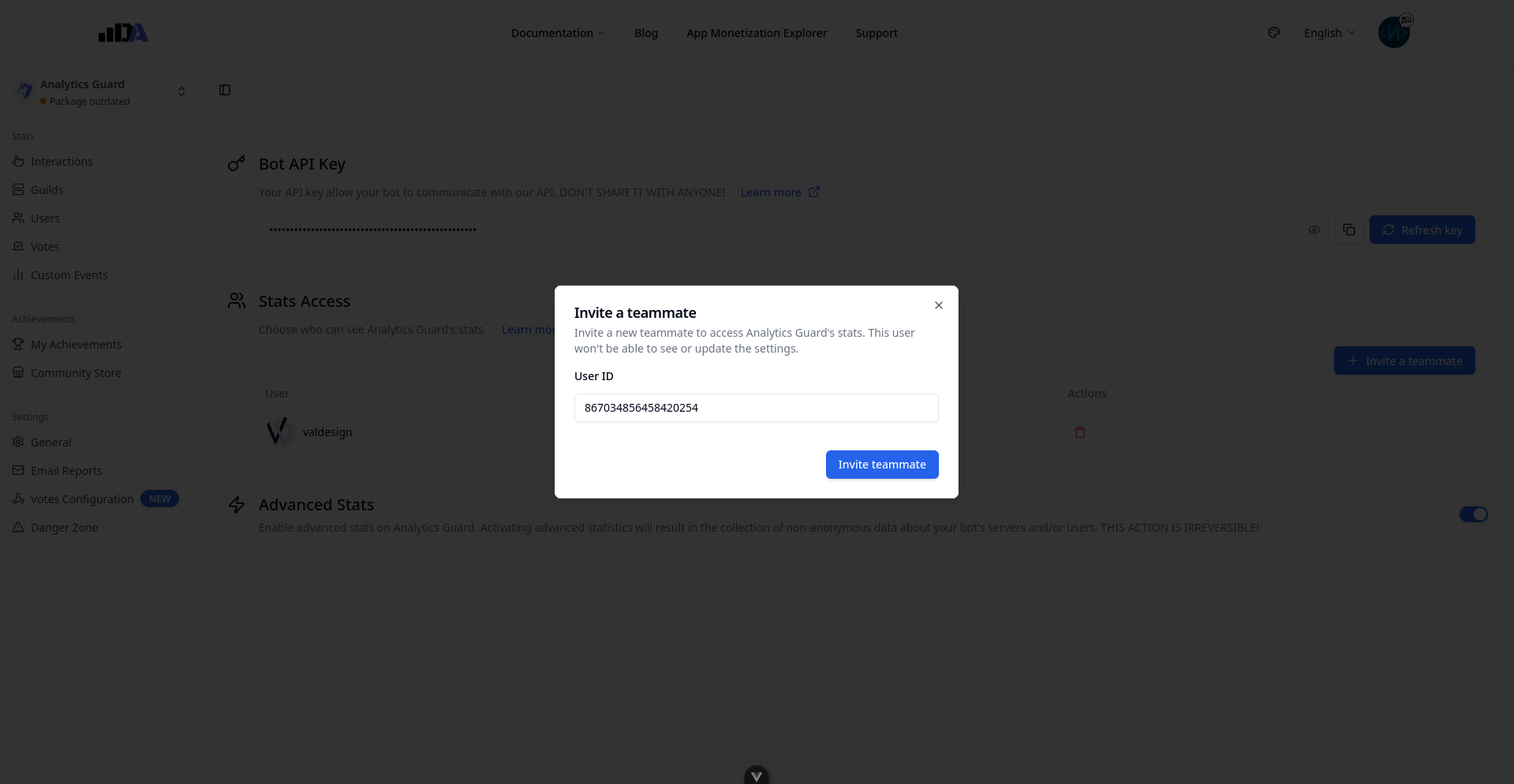Close the Invite a teammate dialog
This screenshot has width=1514, height=784.
pyautogui.click(x=939, y=305)
